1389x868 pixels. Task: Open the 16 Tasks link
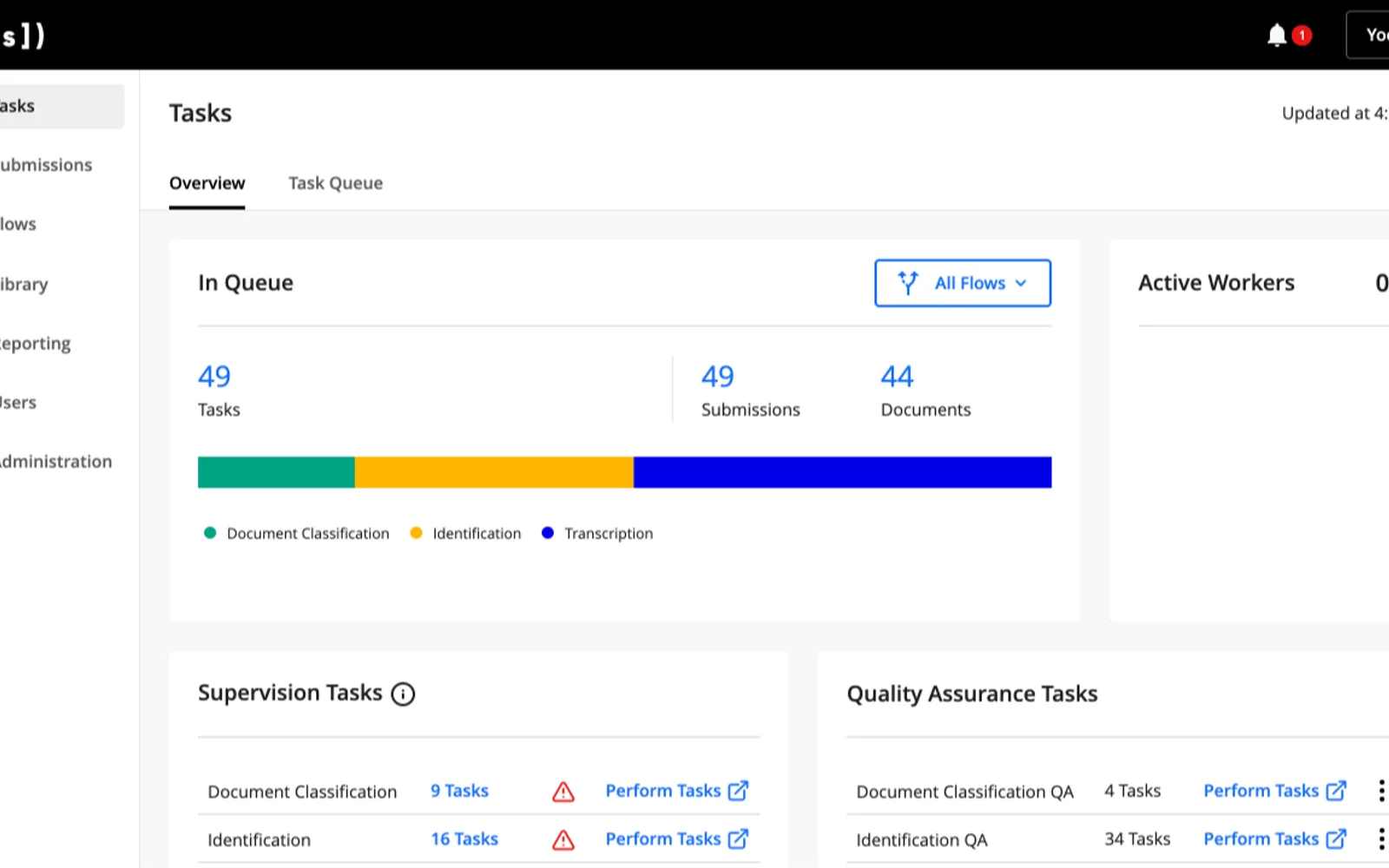click(464, 839)
